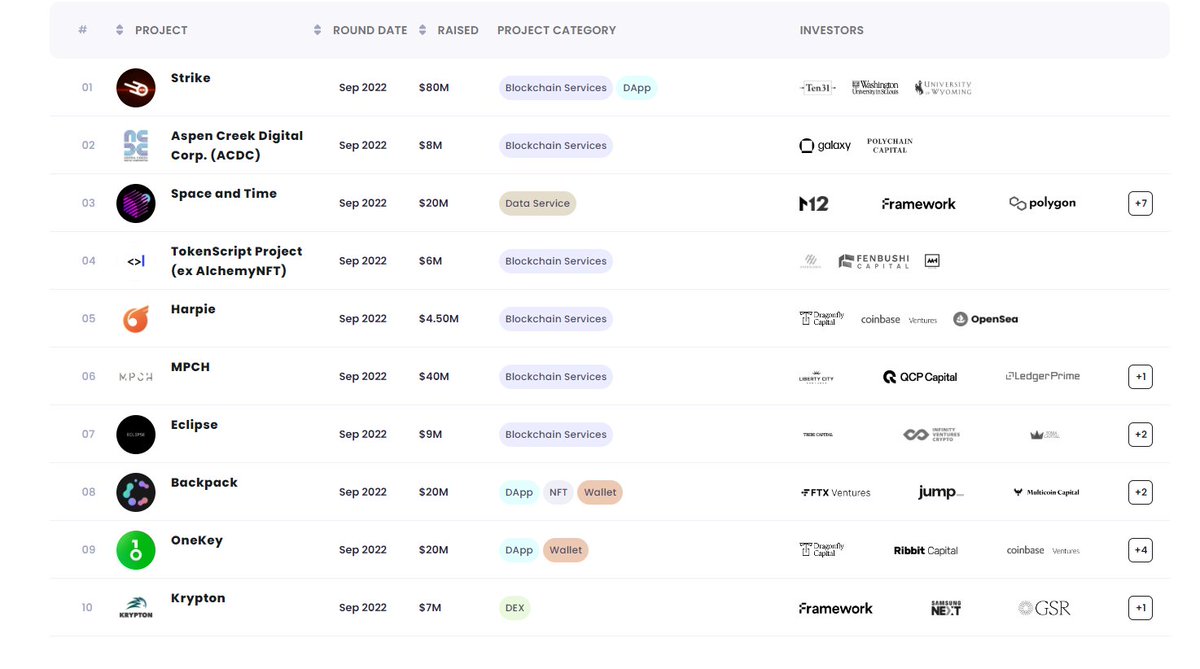
Task: Click the Wallet tag in OneKey row
Action: (x=566, y=550)
